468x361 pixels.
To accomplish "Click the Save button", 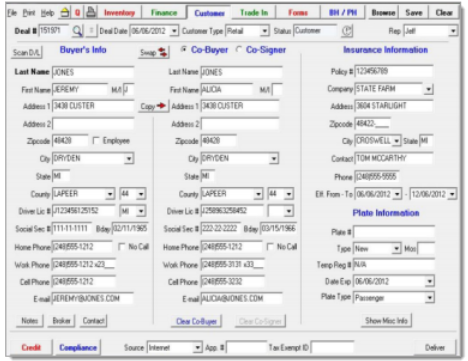I will pos(414,13).
